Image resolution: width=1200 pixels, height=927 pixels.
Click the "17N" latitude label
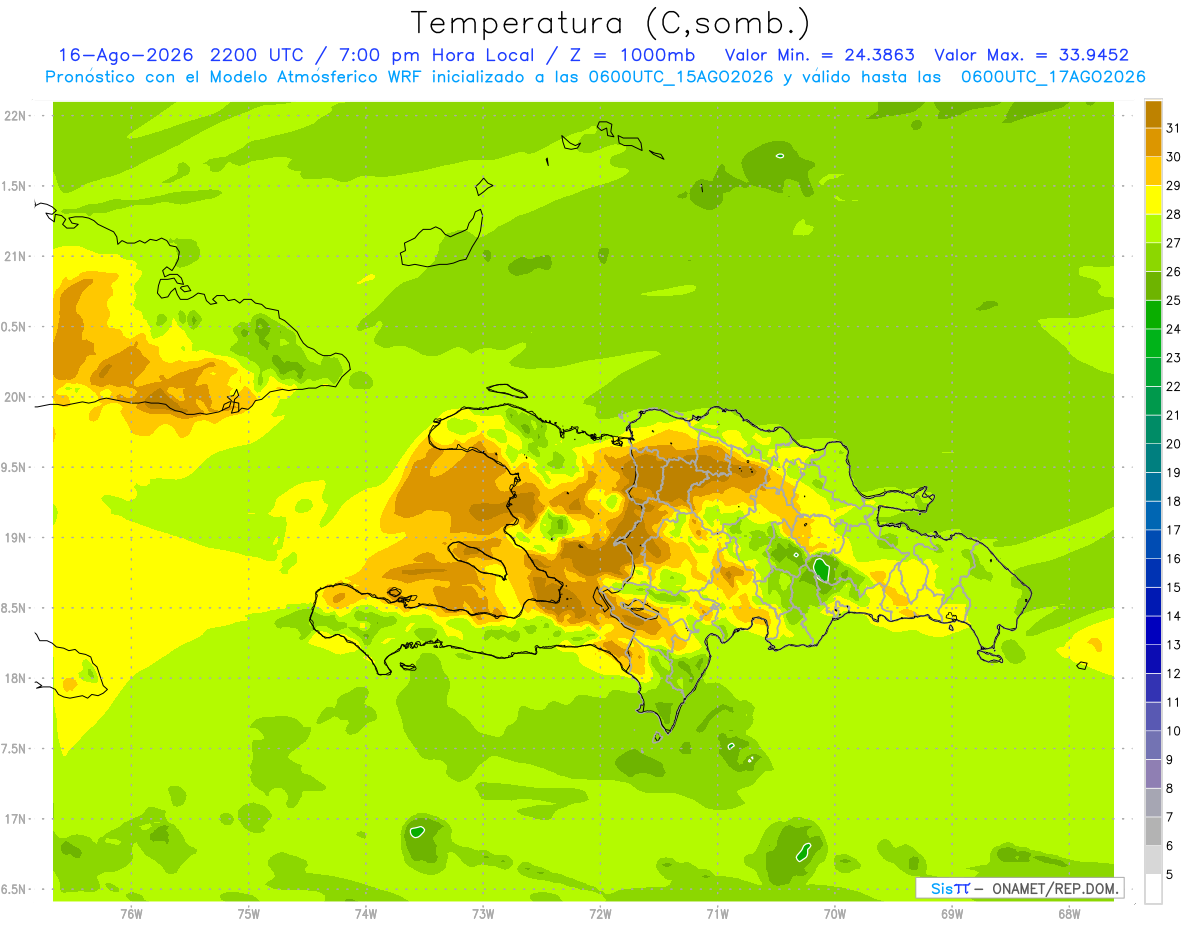[14, 819]
